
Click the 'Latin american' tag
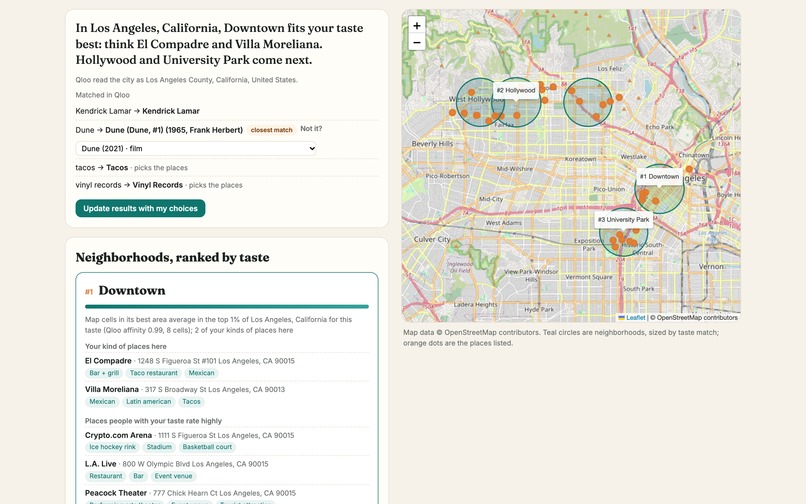[149, 402]
